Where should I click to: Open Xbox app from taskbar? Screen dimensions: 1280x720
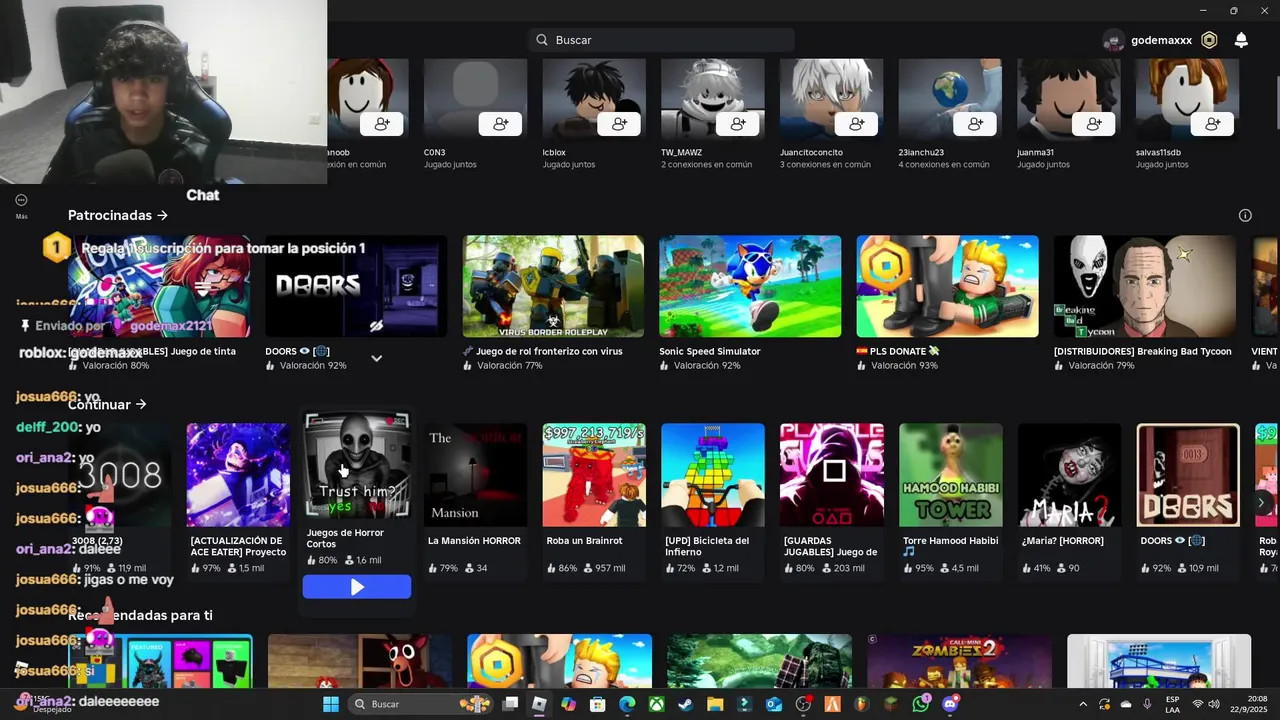(x=656, y=704)
